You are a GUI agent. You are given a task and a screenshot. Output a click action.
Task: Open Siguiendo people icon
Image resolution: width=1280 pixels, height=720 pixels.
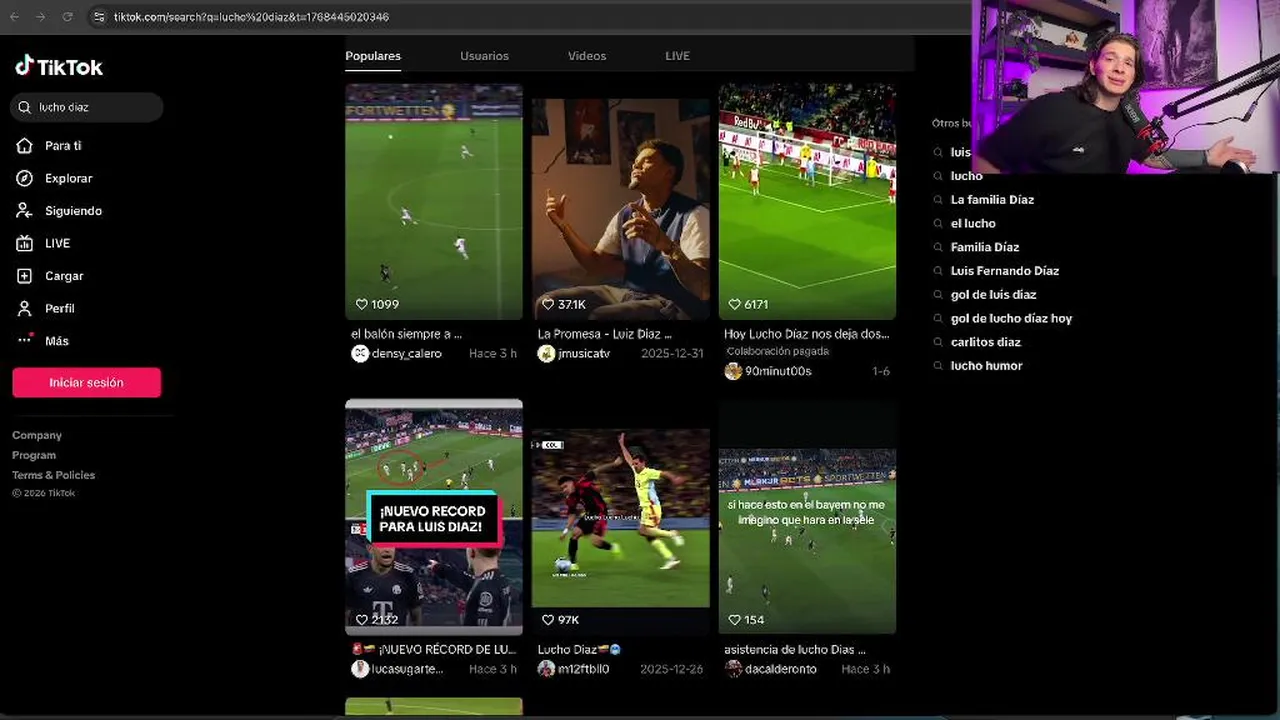click(25, 211)
